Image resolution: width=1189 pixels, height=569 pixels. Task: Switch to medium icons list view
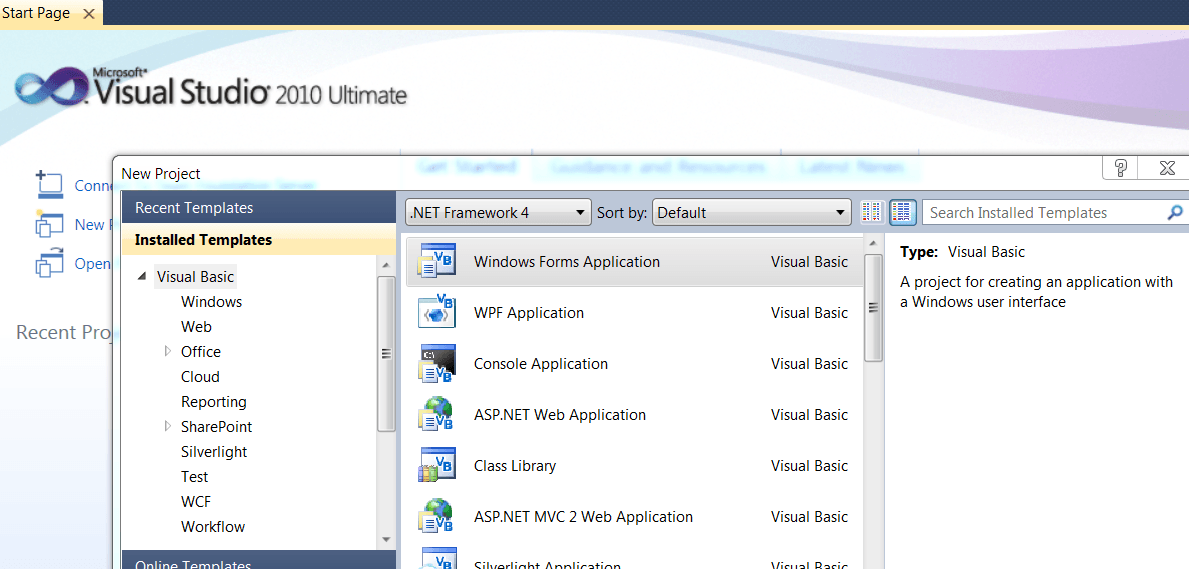(902, 212)
